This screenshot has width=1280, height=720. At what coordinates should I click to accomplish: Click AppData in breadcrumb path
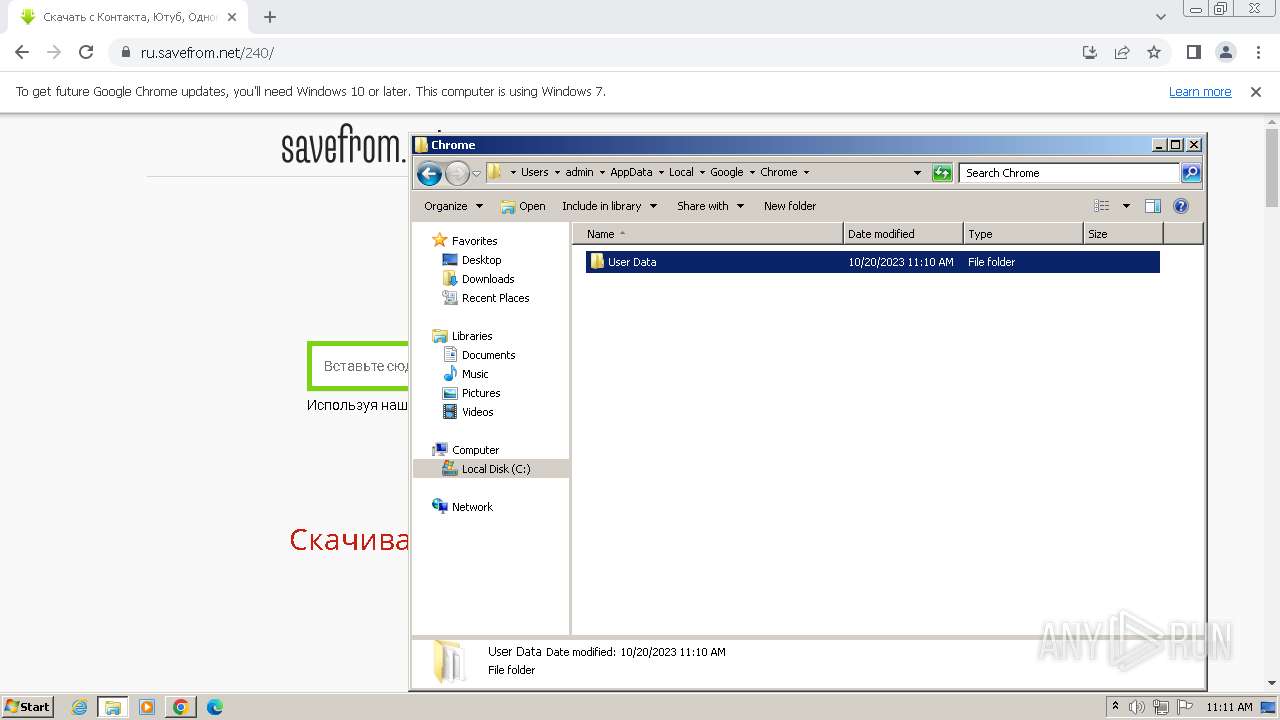[x=631, y=172]
